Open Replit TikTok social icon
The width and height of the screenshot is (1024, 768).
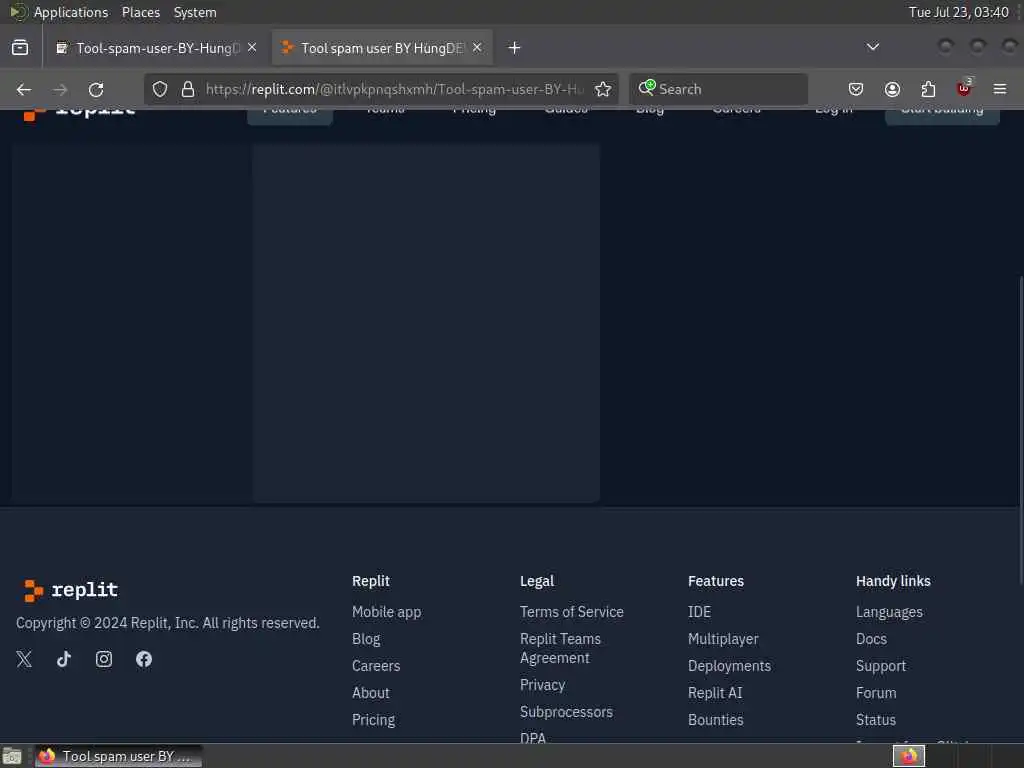coord(64,659)
